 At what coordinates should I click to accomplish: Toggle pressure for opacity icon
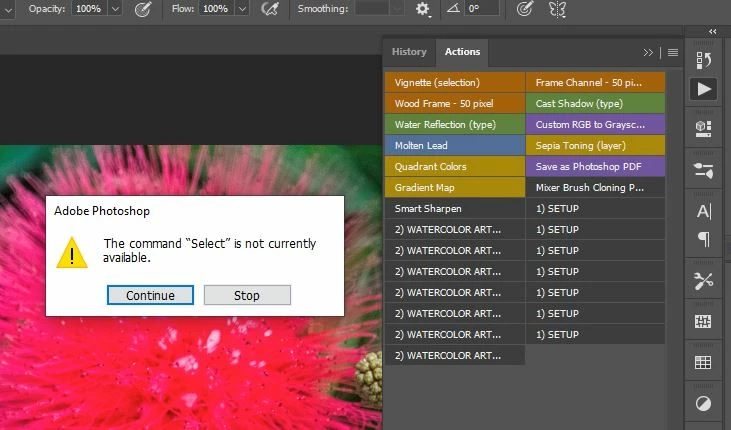coord(143,9)
